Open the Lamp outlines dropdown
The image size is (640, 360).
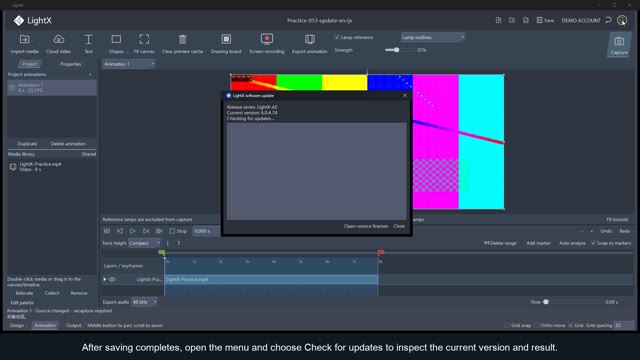(x=432, y=37)
